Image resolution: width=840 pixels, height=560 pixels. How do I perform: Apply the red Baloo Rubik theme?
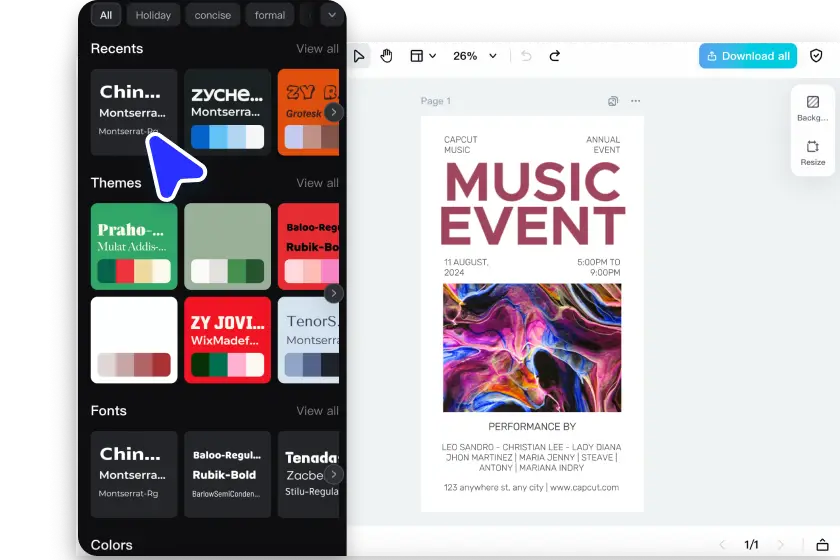[x=308, y=247]
